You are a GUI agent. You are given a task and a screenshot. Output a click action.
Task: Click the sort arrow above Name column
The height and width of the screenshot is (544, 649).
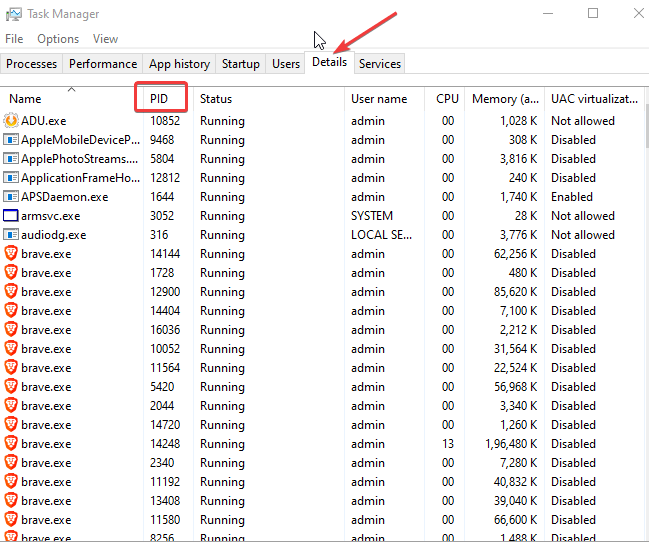pos(71,89)
